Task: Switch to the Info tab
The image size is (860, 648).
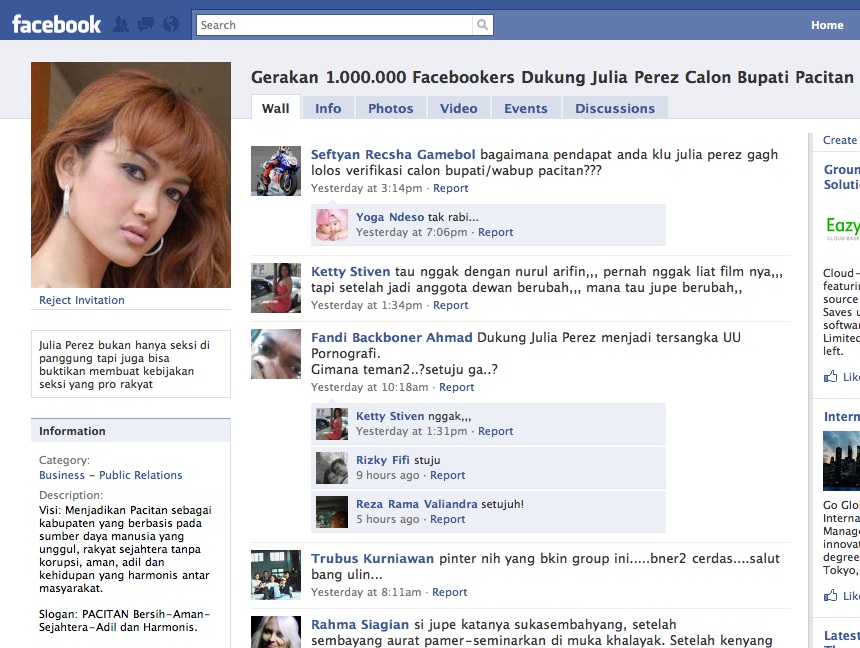Action: click(328, 108)
